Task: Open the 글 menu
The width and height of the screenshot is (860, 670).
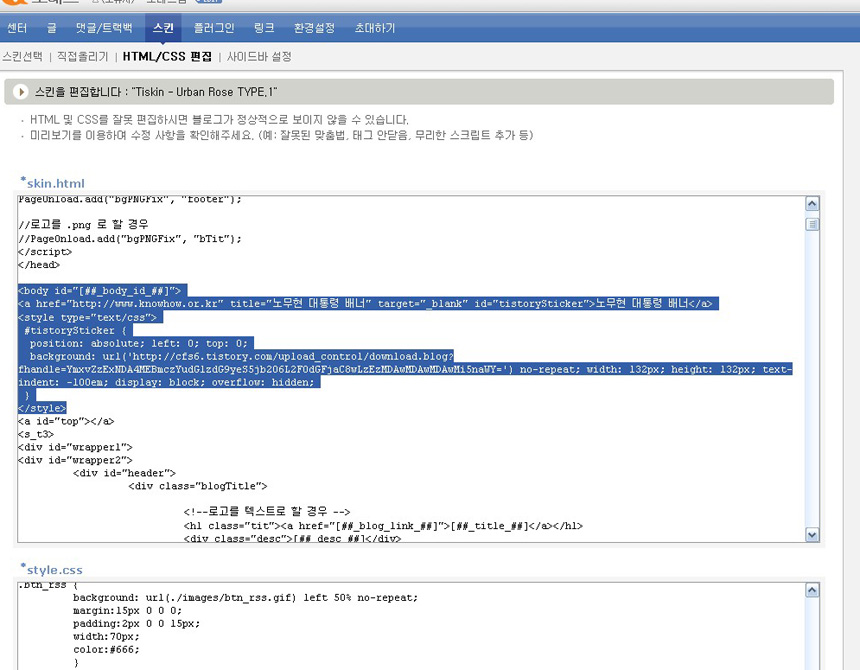Action: click(x=52, y=28)
